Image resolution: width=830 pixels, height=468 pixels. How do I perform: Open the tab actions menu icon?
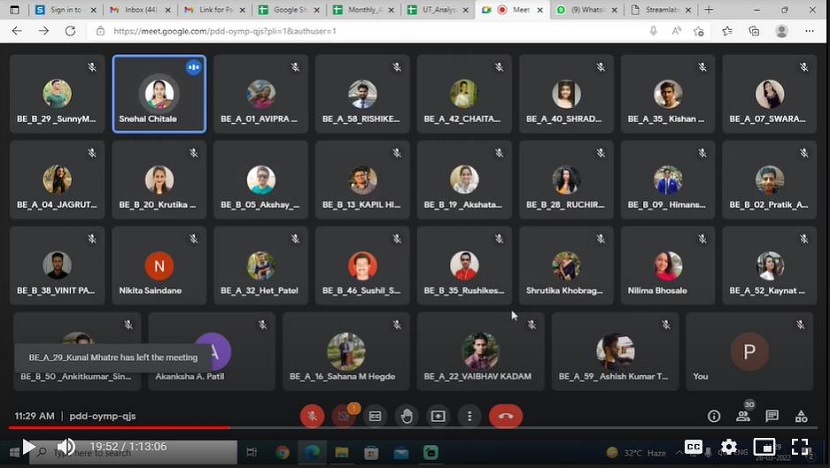pos(14,10)
